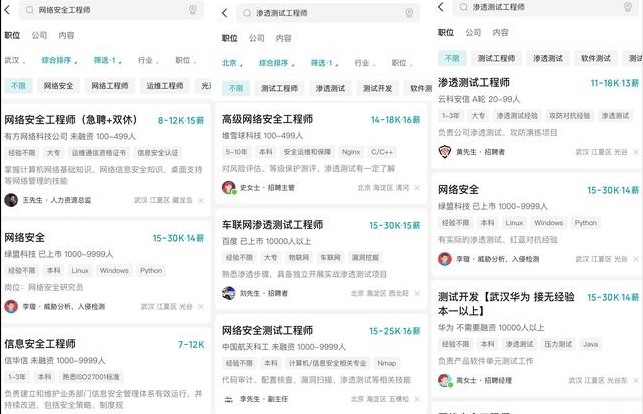Toggle the 运维工程师 filter chip

tap(165, 86)
